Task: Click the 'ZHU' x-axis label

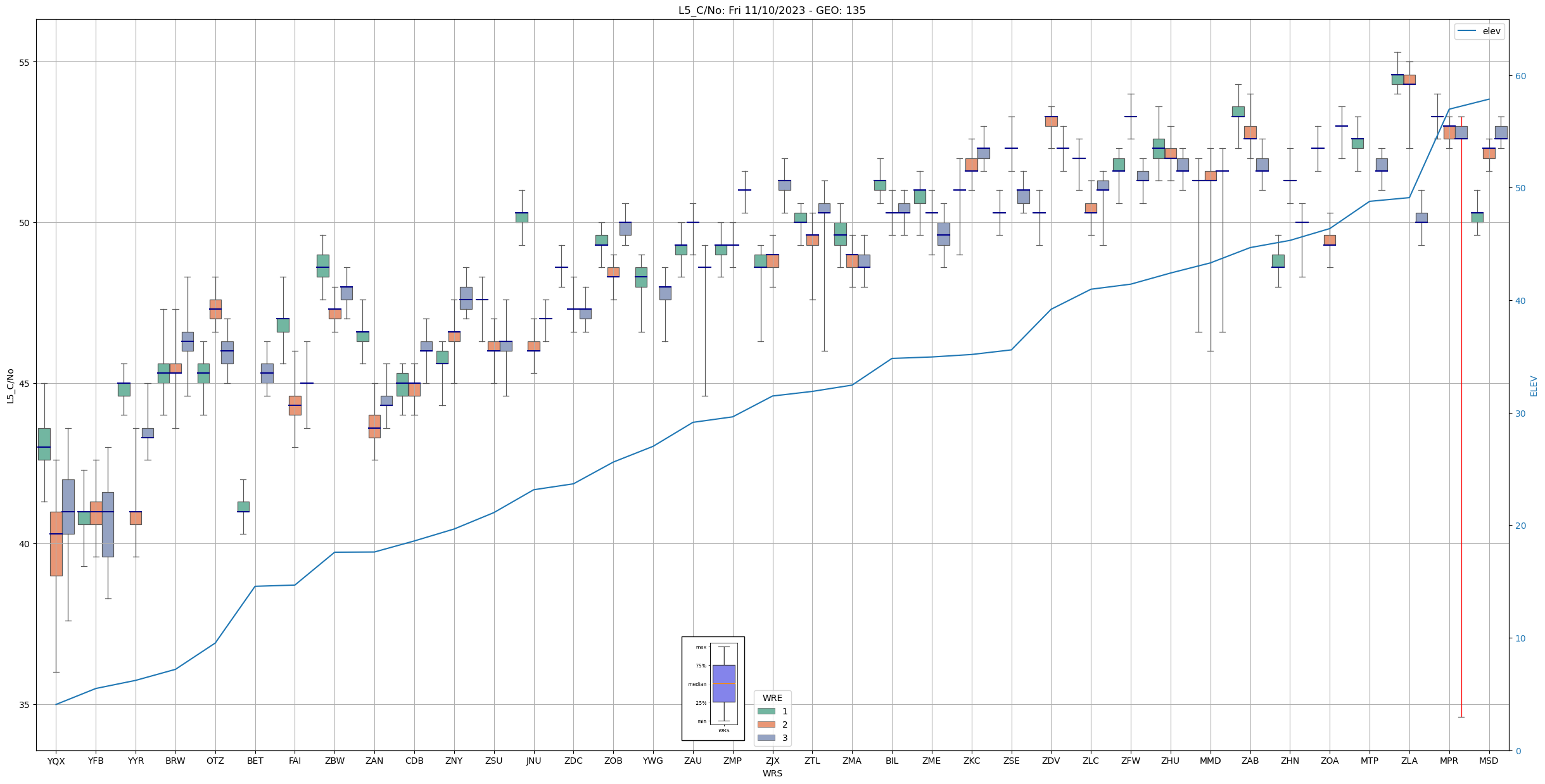Action: click(1171, 761)
